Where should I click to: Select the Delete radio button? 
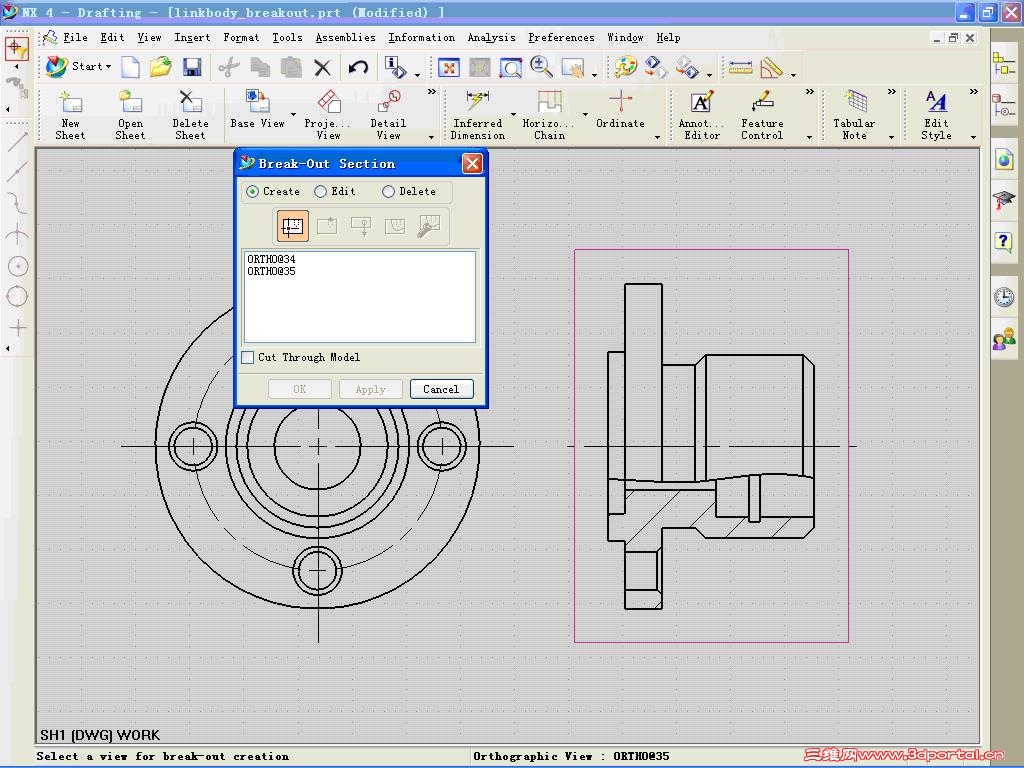388,191
